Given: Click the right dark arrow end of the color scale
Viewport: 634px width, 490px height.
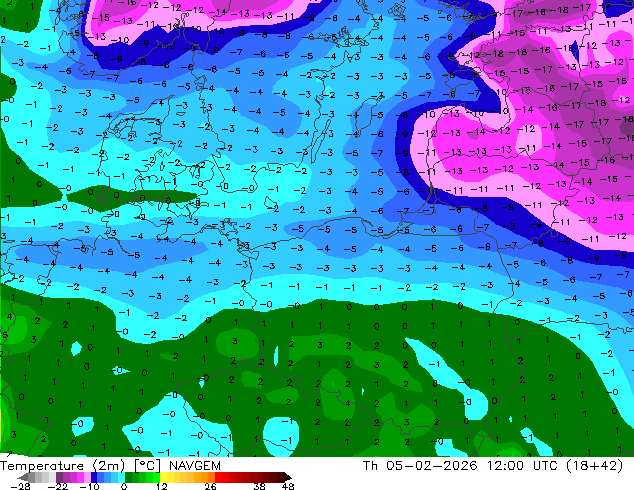Looking at the screenshot, I should pyautogui.click(x=287, y=477).
